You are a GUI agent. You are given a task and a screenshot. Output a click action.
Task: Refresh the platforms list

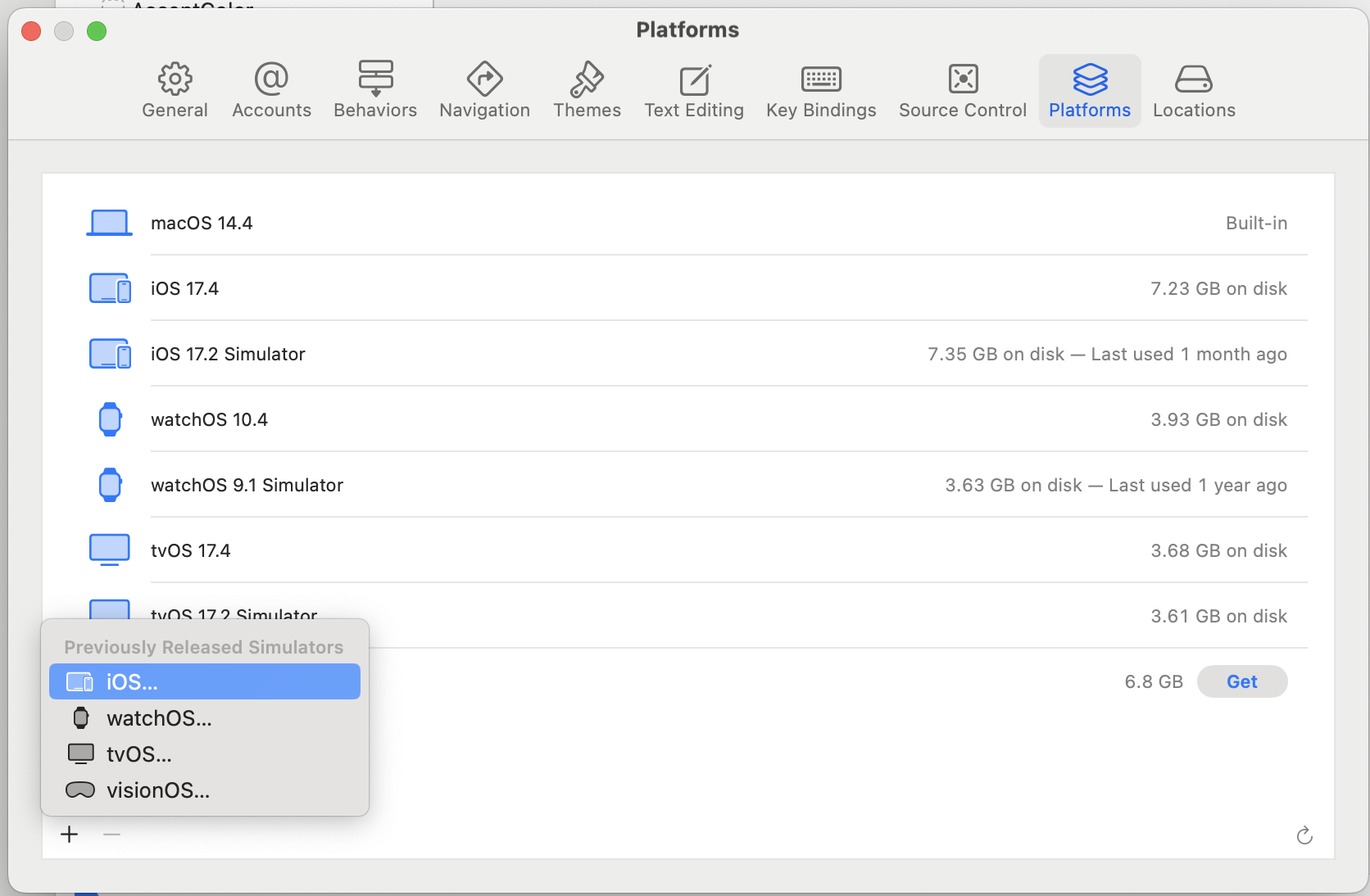pyautogui.click(x=1304, y=835)
